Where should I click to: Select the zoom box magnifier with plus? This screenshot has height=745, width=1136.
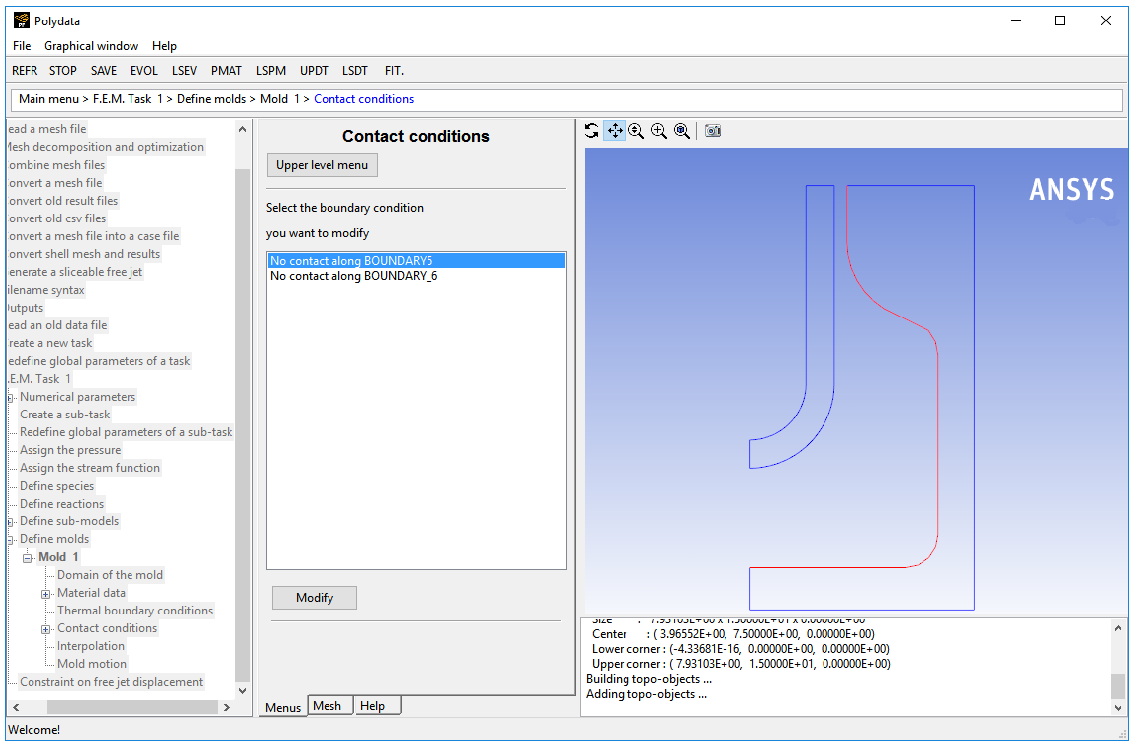tap(659, 130)
